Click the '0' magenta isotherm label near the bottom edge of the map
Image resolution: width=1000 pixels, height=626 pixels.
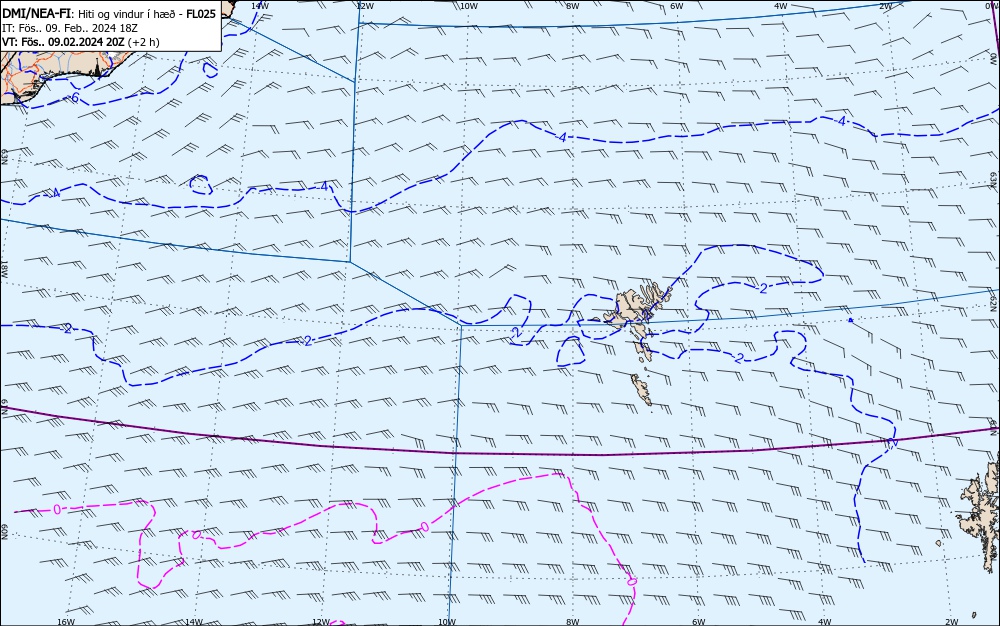click(x=631, y=581)
